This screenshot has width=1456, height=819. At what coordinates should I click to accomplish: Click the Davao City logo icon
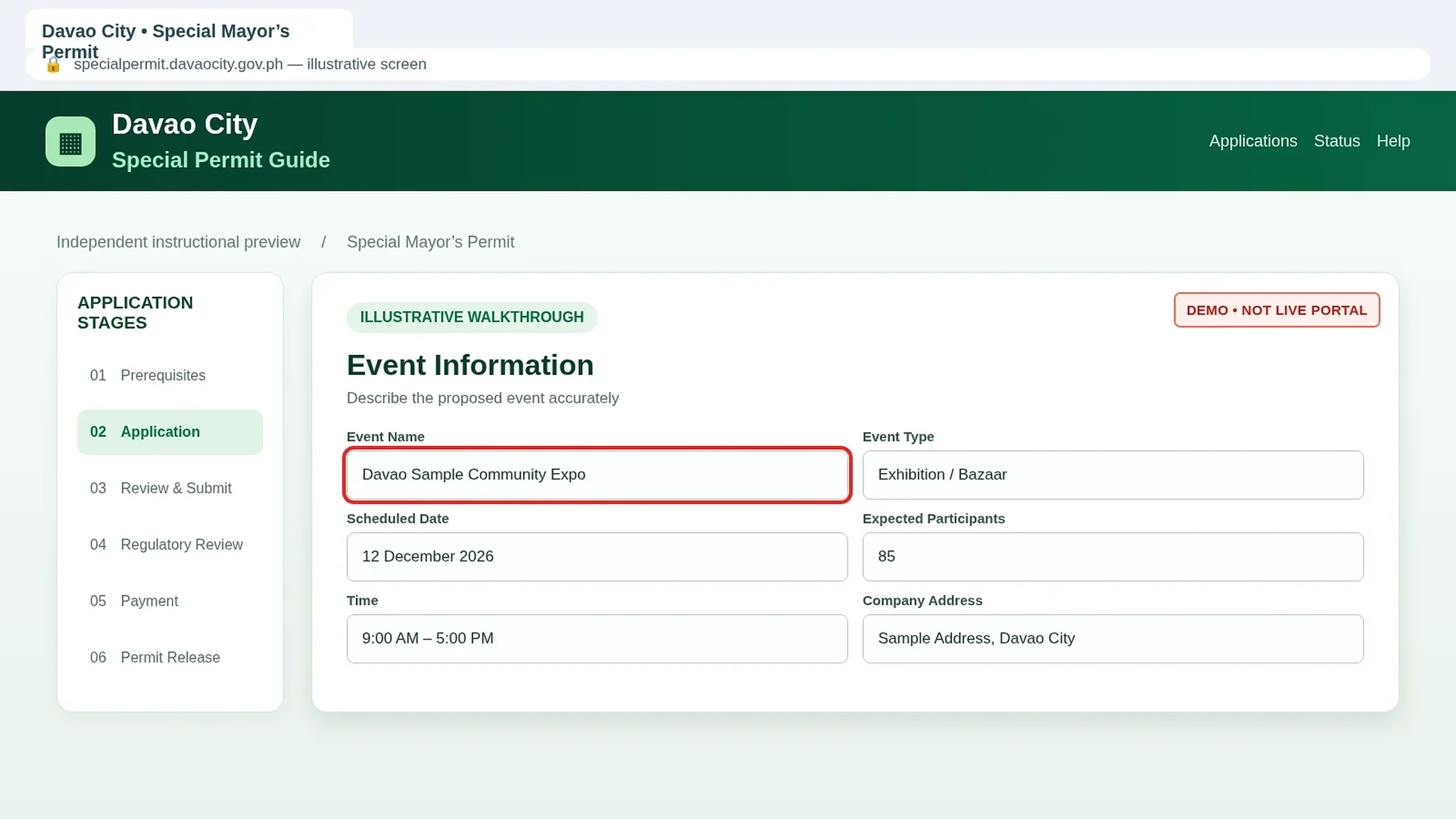tap(71, 142)
